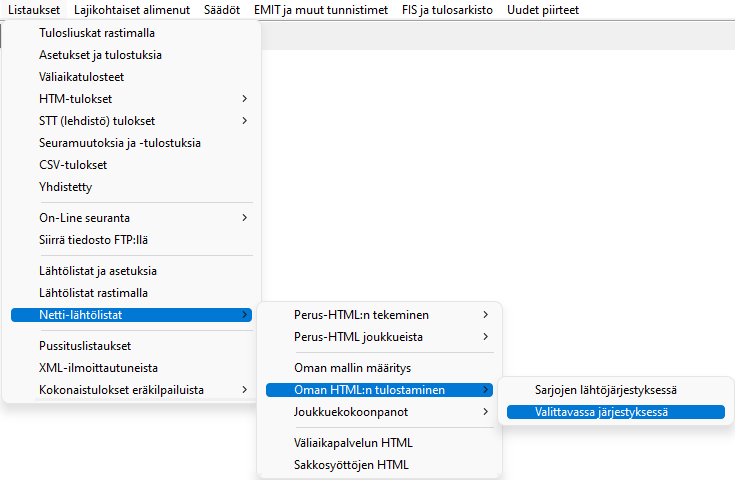Select Tulosliuskat rastimalla entry

(x=96, y=33)
